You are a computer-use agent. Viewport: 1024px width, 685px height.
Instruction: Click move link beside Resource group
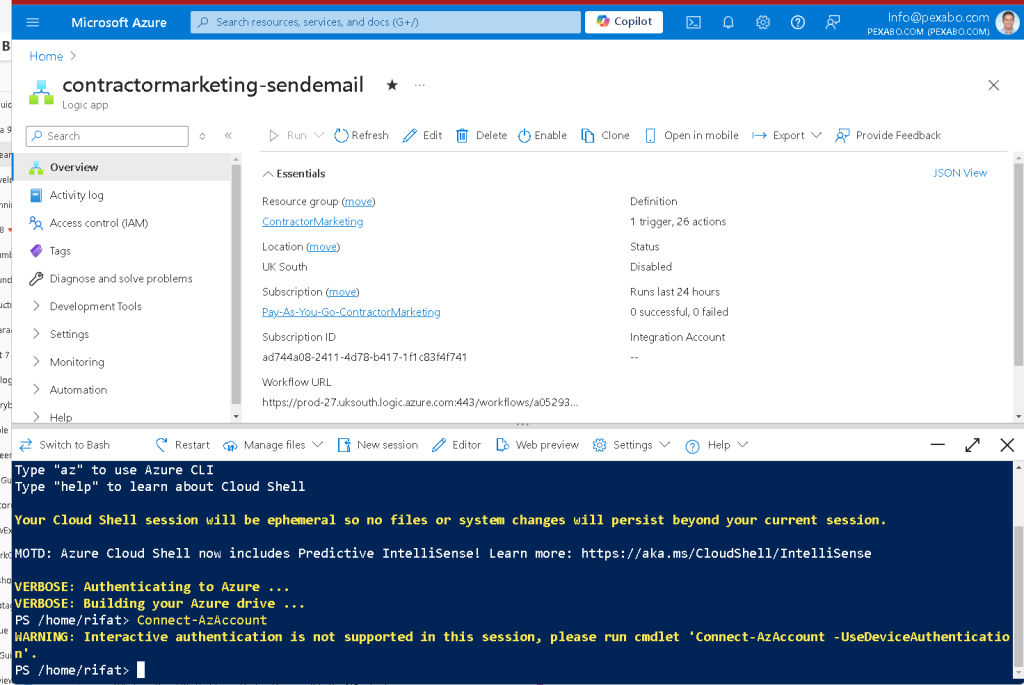(359, 202)
